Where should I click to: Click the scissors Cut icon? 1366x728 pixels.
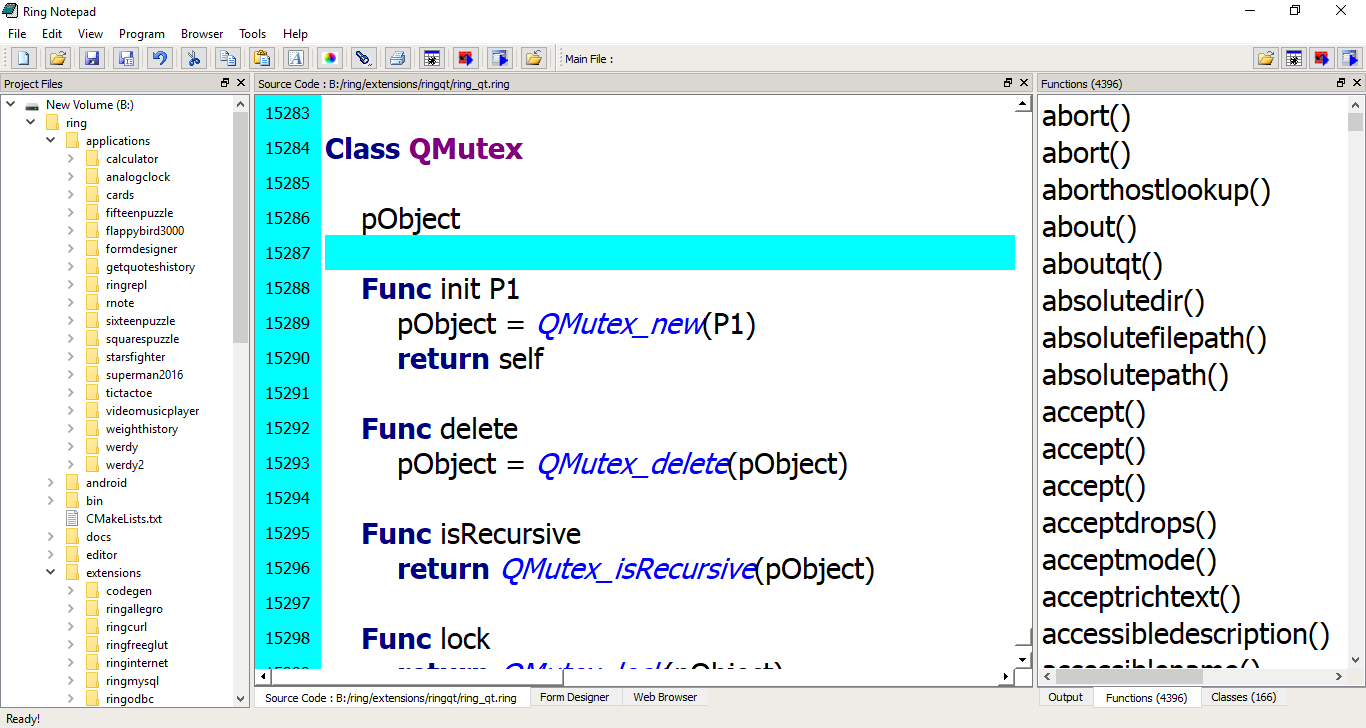(194, 59)
